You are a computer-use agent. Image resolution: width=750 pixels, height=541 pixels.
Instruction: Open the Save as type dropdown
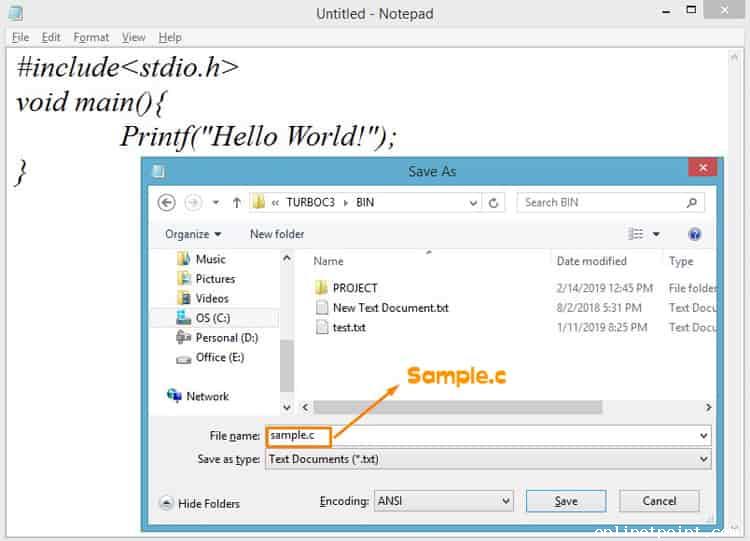(488, 459)
